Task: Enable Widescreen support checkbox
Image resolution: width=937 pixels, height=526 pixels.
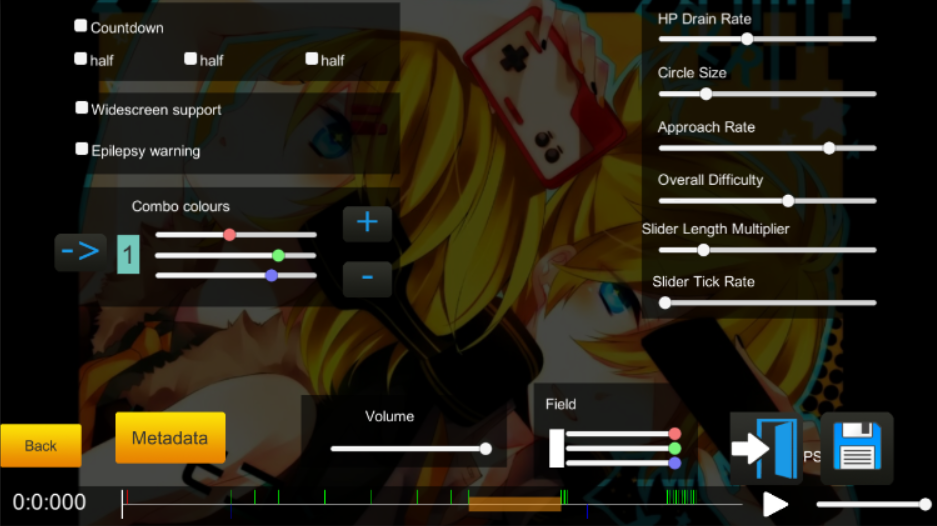Action: [82, 108]
